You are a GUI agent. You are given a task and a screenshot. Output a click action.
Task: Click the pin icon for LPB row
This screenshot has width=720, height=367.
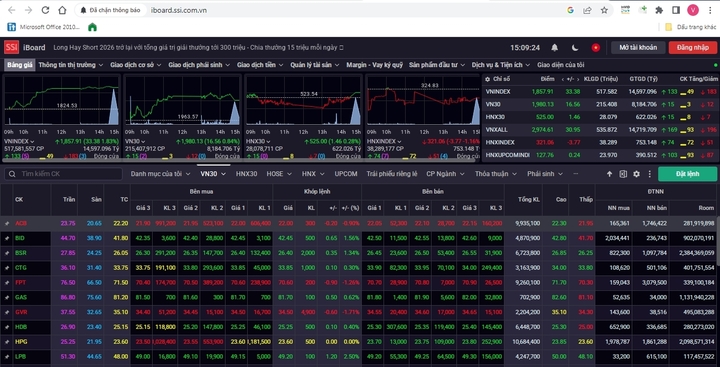(7, 356)
